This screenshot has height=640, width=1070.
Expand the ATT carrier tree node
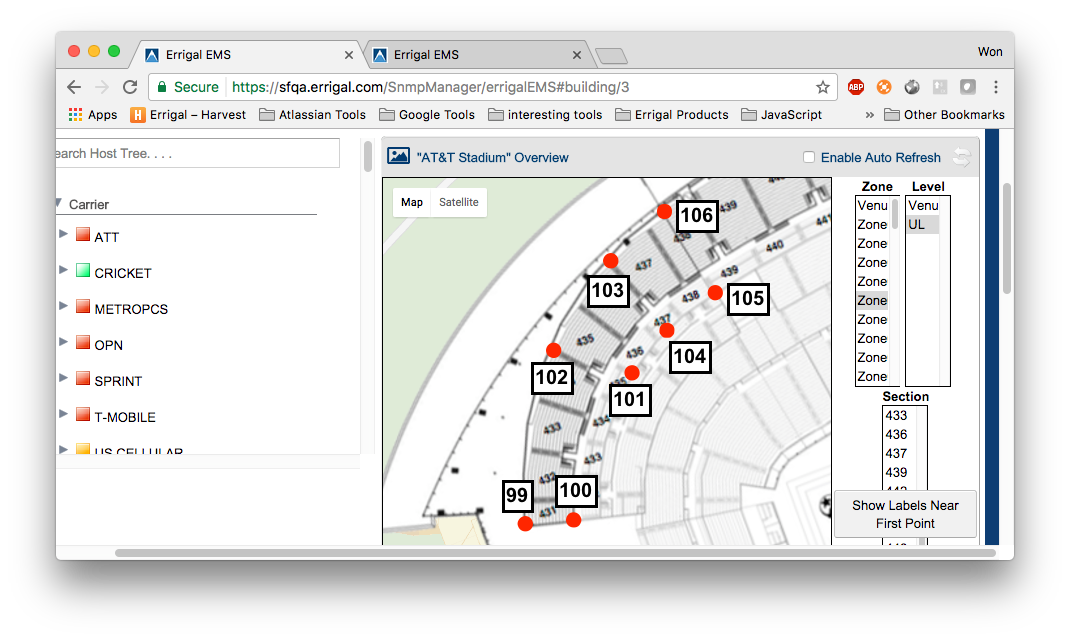pyautogui.click(x=64, y=234)
